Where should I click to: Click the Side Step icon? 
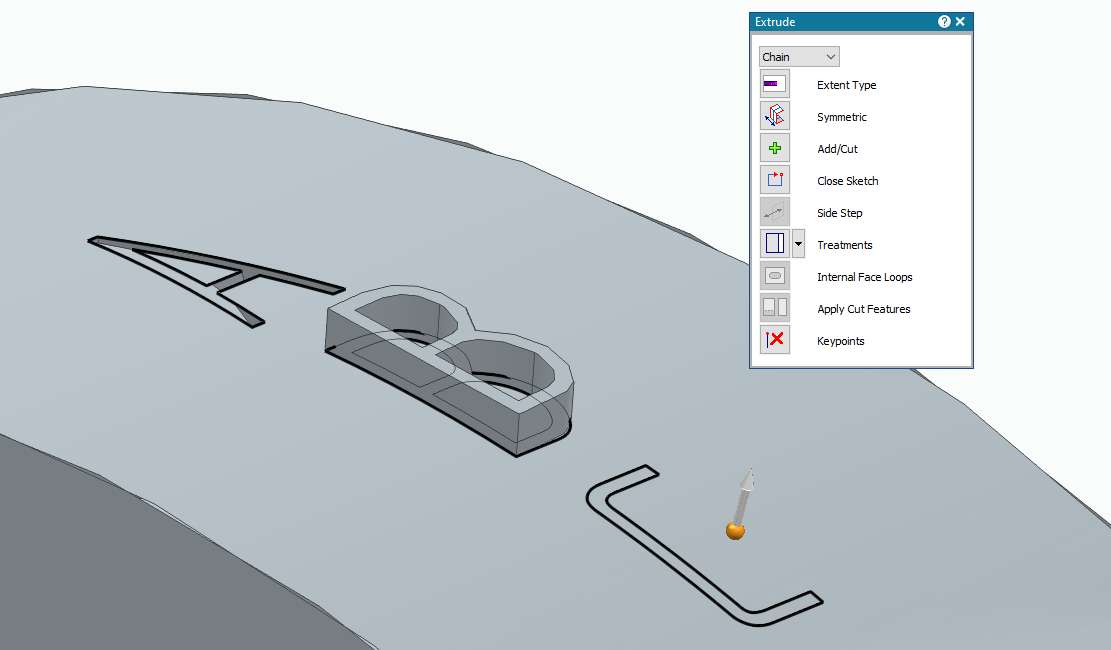click(x=774, y=212)
